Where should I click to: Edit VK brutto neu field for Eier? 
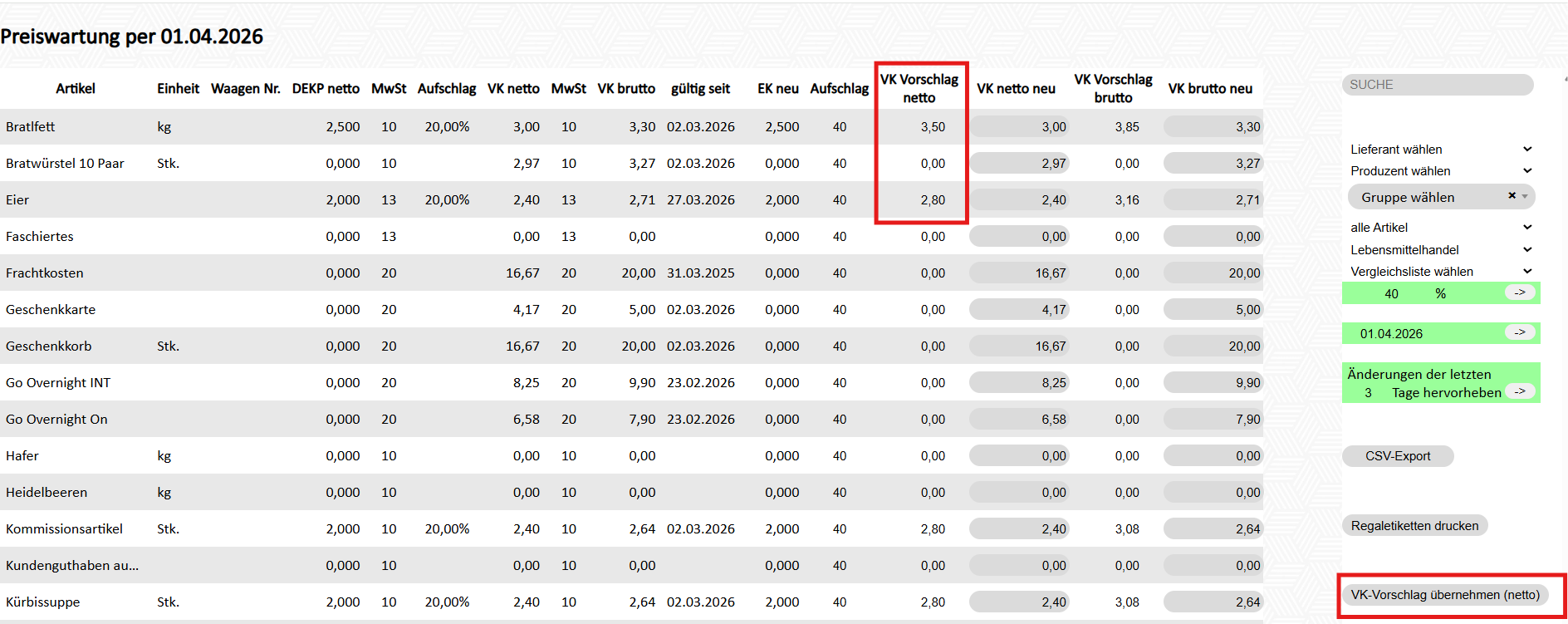pos(1213,200)
